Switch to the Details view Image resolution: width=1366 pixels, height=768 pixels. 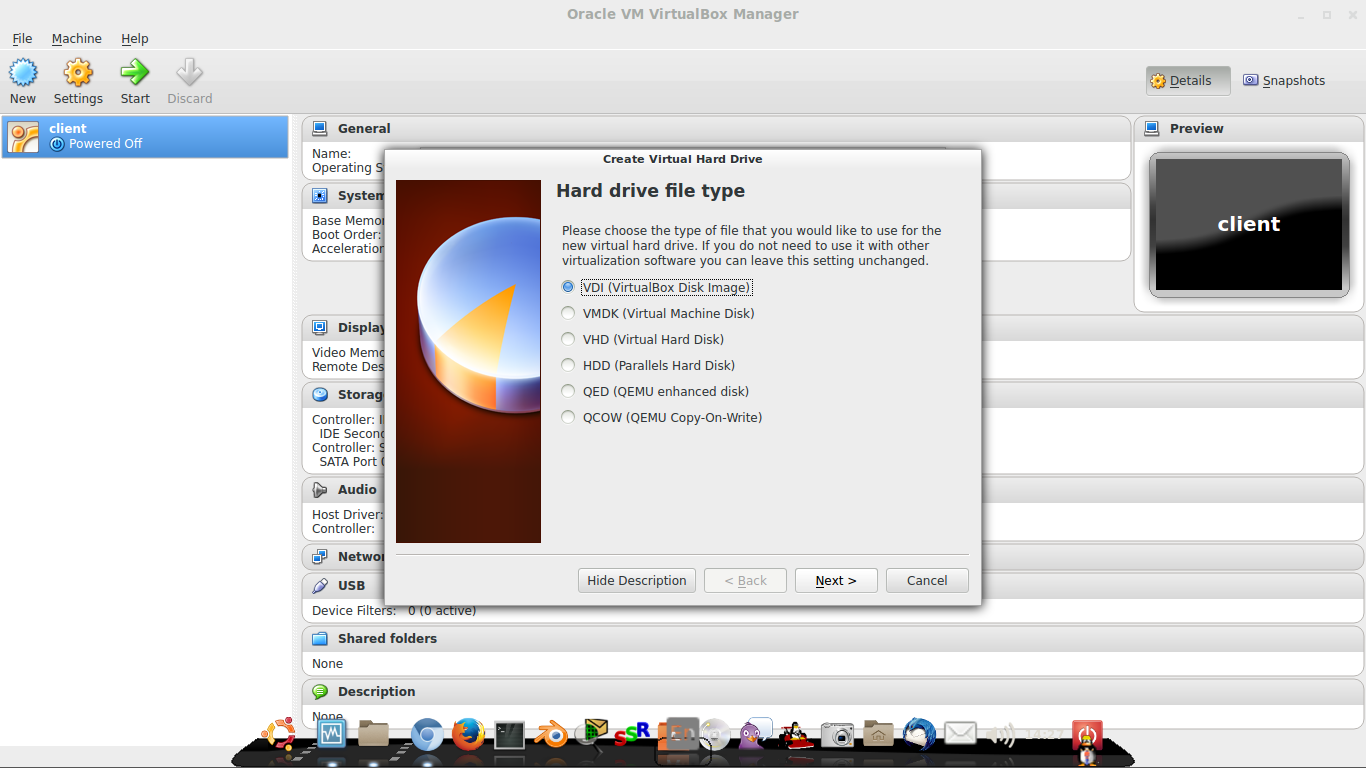[1188, 81]
